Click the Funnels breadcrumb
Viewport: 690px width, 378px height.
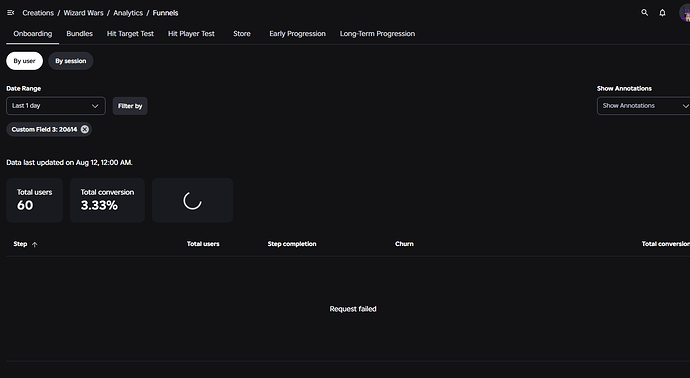coord(165,13)
